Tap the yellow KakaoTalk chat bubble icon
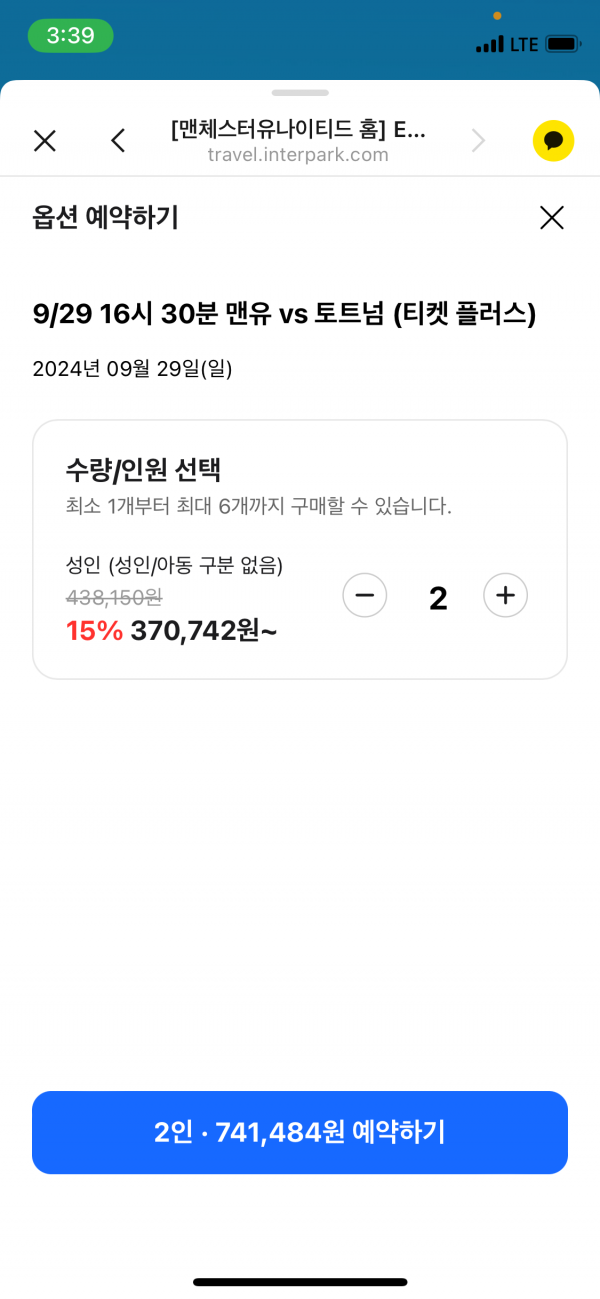 (x=553, y=141)
